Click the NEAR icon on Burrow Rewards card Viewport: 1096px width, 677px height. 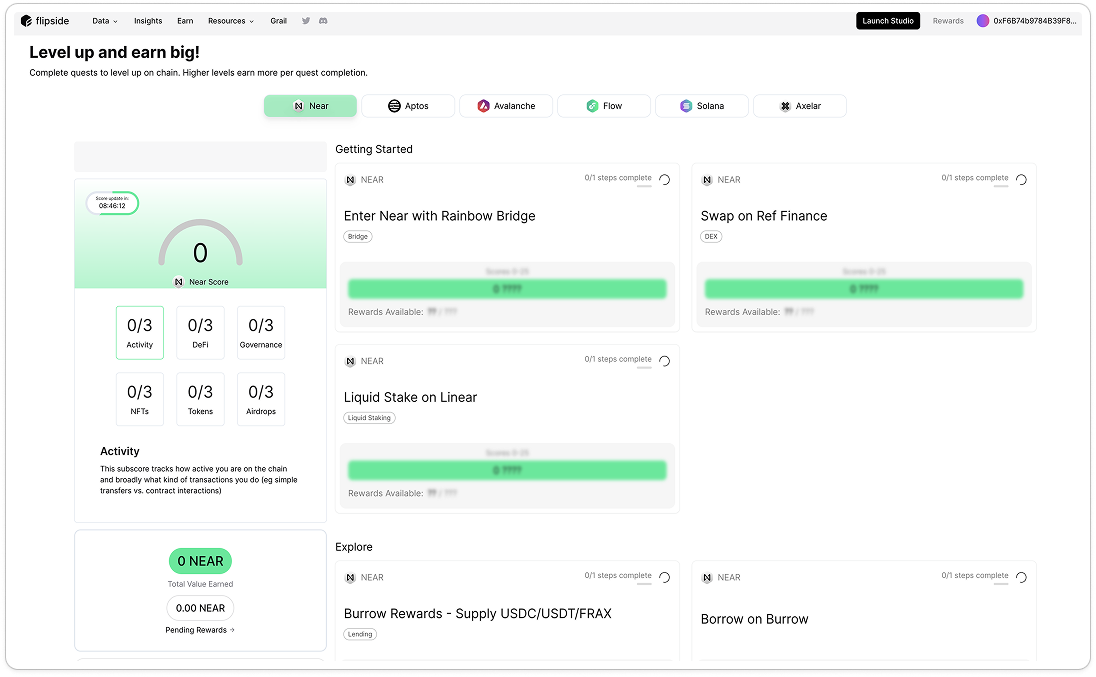coord(350,578)
